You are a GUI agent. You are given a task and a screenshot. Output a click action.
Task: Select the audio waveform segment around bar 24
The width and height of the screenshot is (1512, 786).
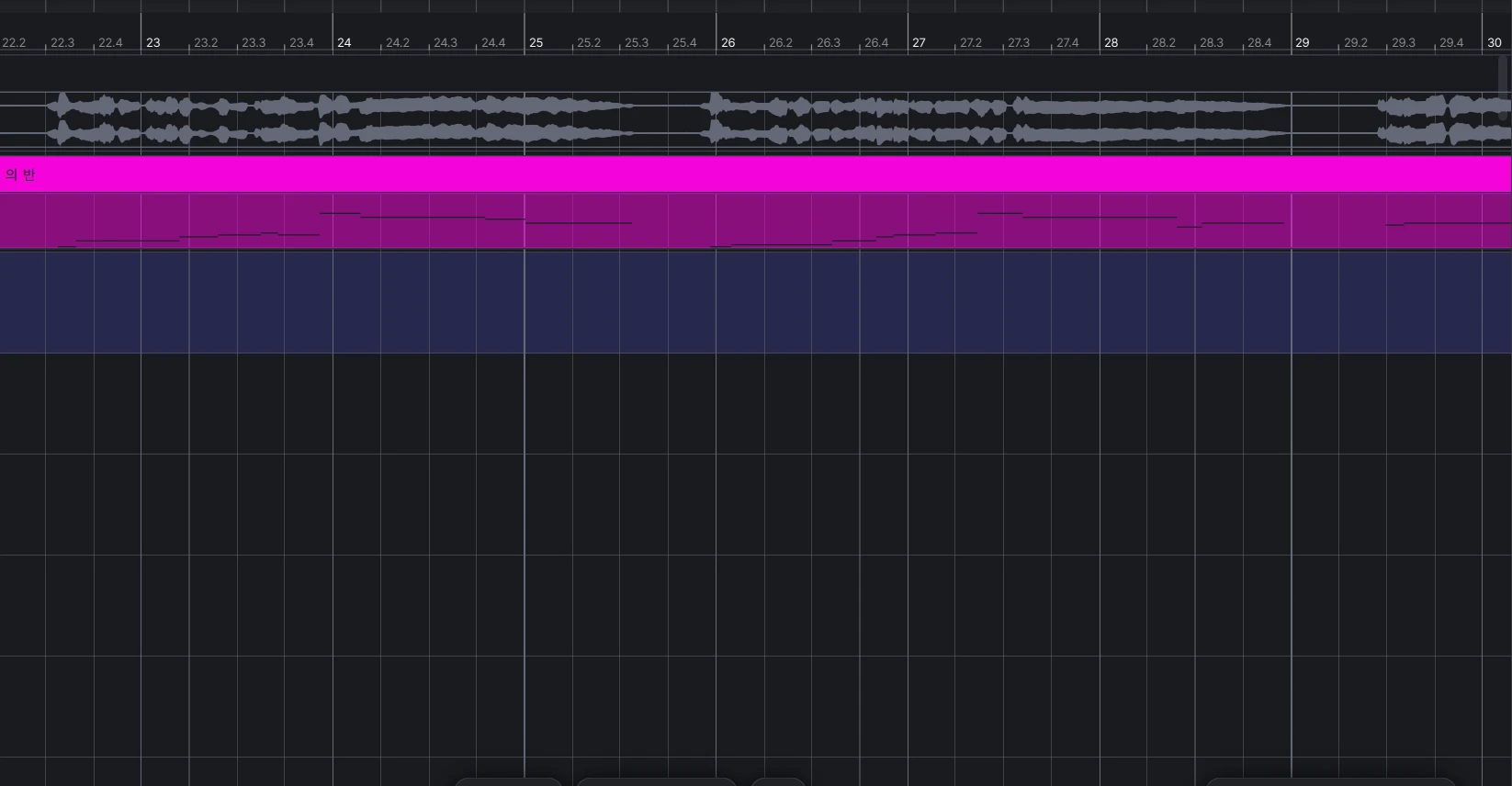340,120
